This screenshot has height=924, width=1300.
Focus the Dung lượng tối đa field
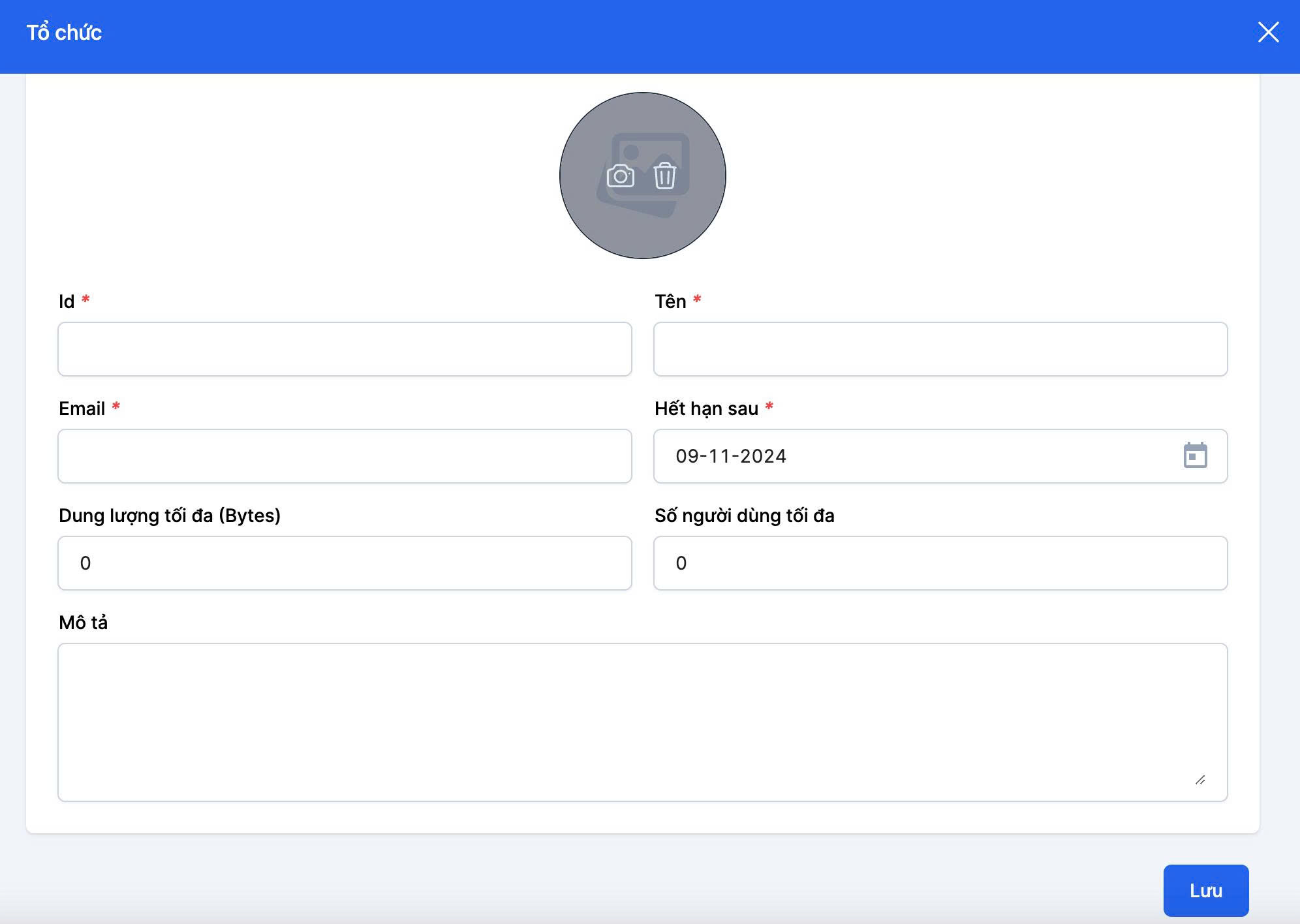click(345, 563)
